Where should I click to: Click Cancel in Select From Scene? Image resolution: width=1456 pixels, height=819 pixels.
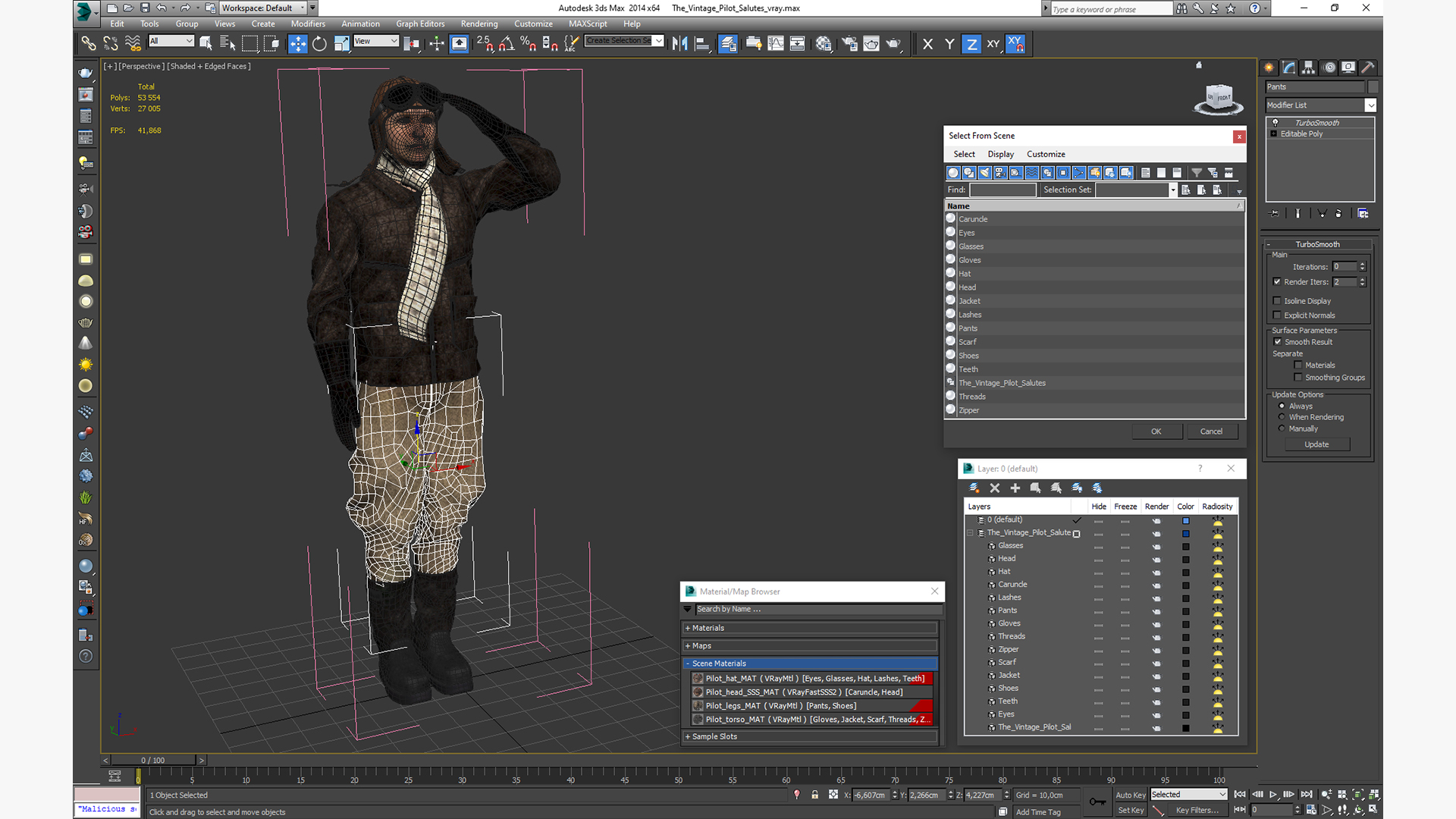pos(1211,431)
